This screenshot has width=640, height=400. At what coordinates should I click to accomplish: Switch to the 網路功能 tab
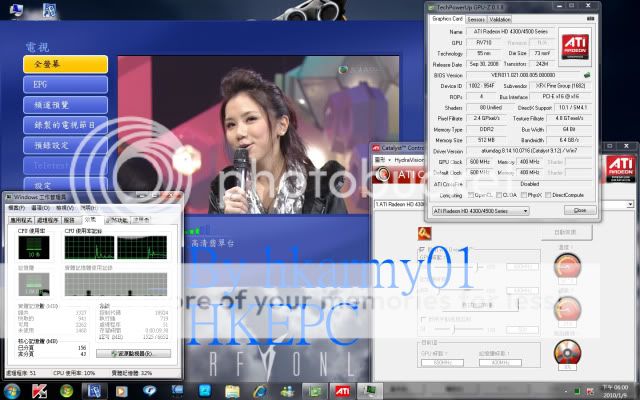[x=116, y=220]
